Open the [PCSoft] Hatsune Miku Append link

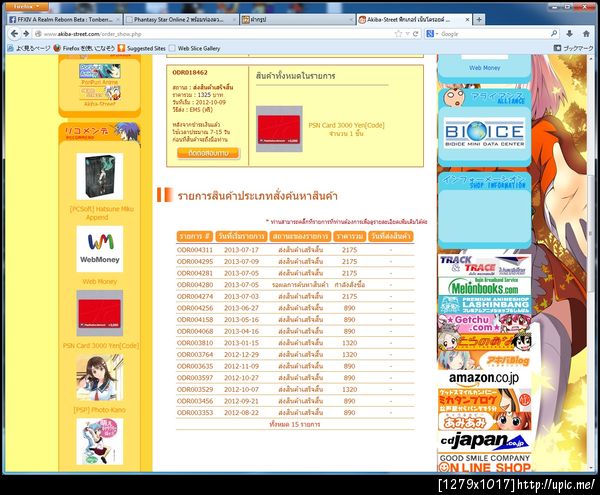tap(101, 213)
